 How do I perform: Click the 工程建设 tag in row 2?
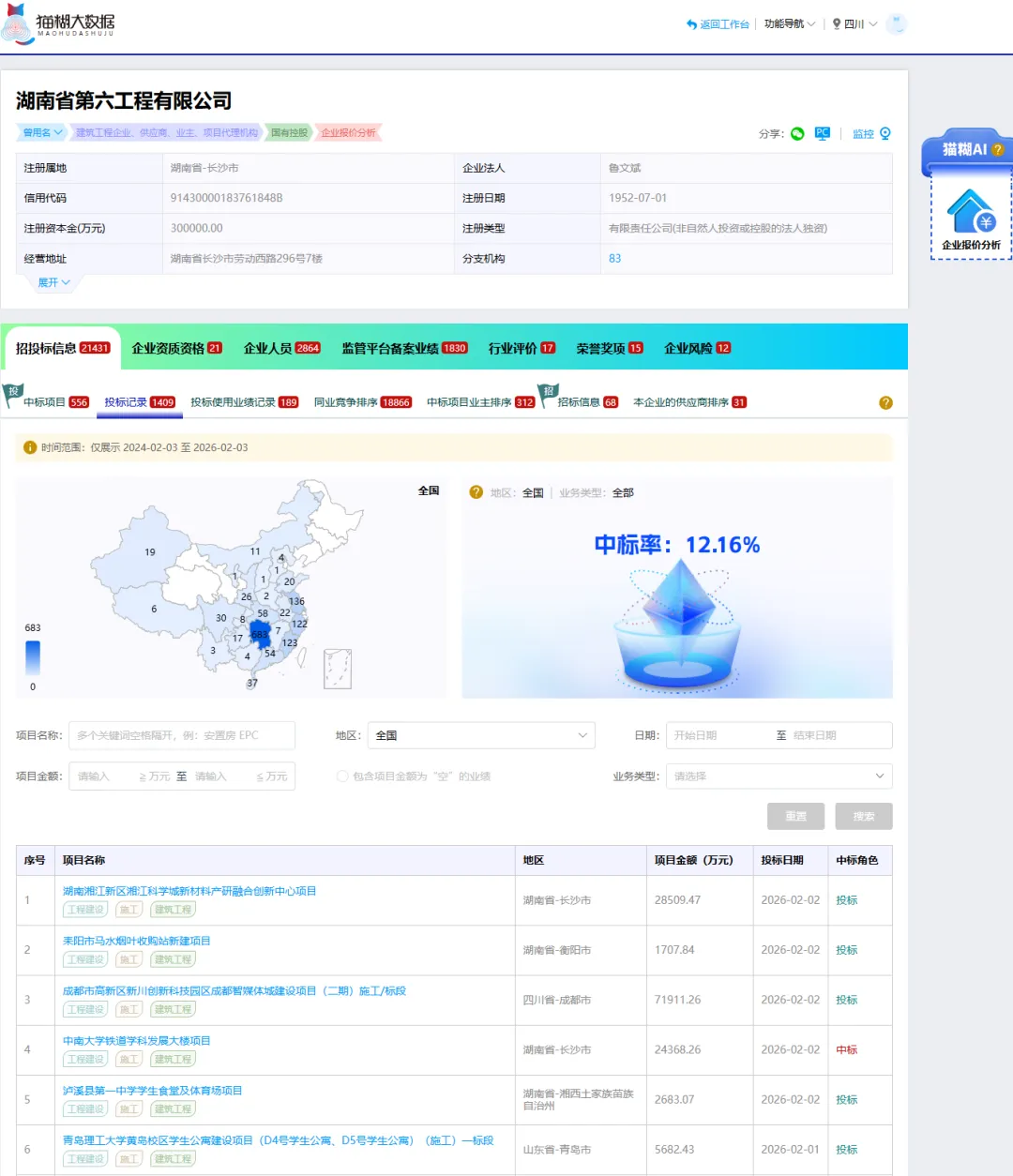point(85,959)
